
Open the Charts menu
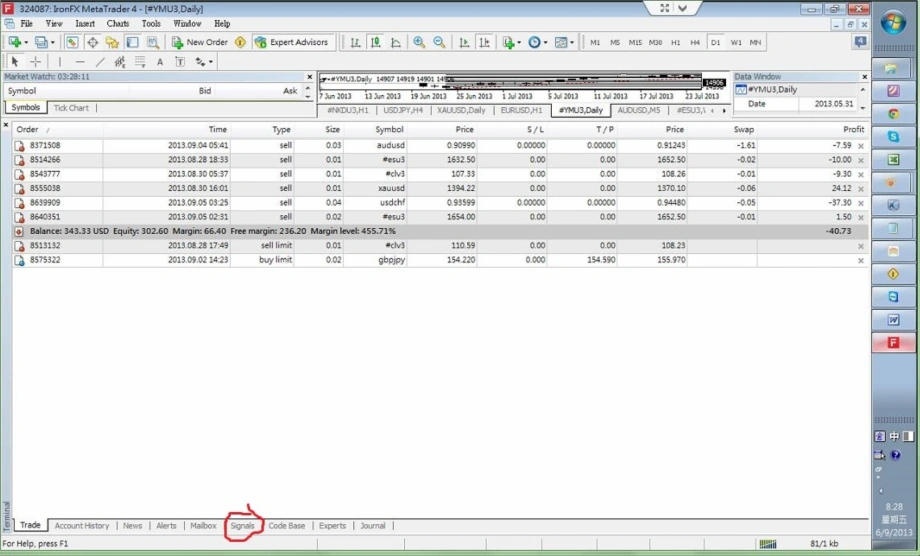tap(118, 23)
